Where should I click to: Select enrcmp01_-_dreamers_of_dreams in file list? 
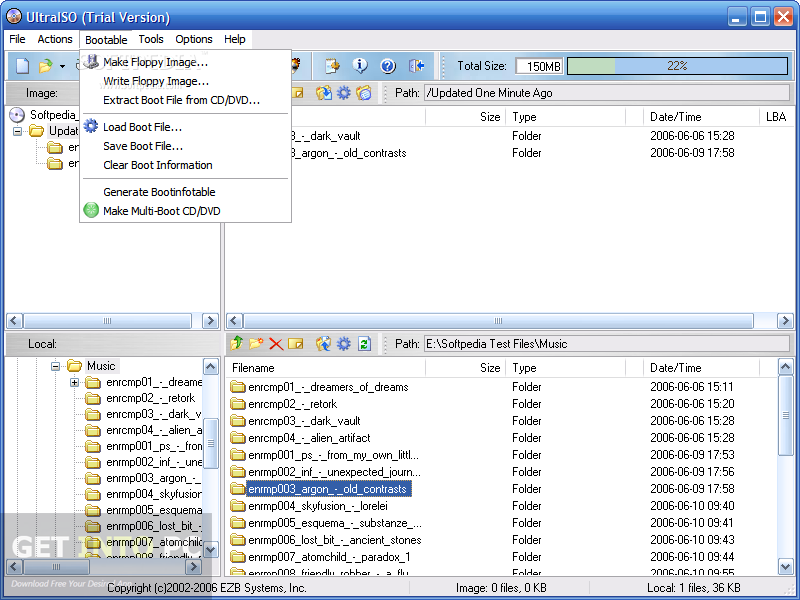point(328,387)
